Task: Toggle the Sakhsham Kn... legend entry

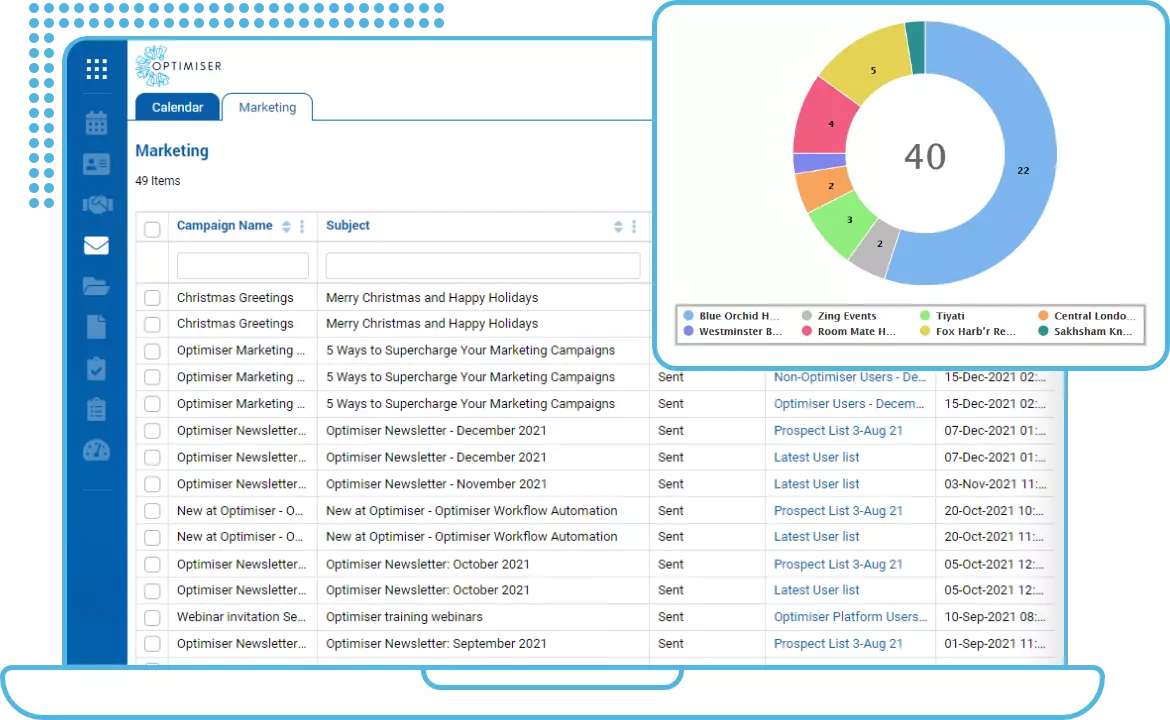Action: tap(1085, 331)
